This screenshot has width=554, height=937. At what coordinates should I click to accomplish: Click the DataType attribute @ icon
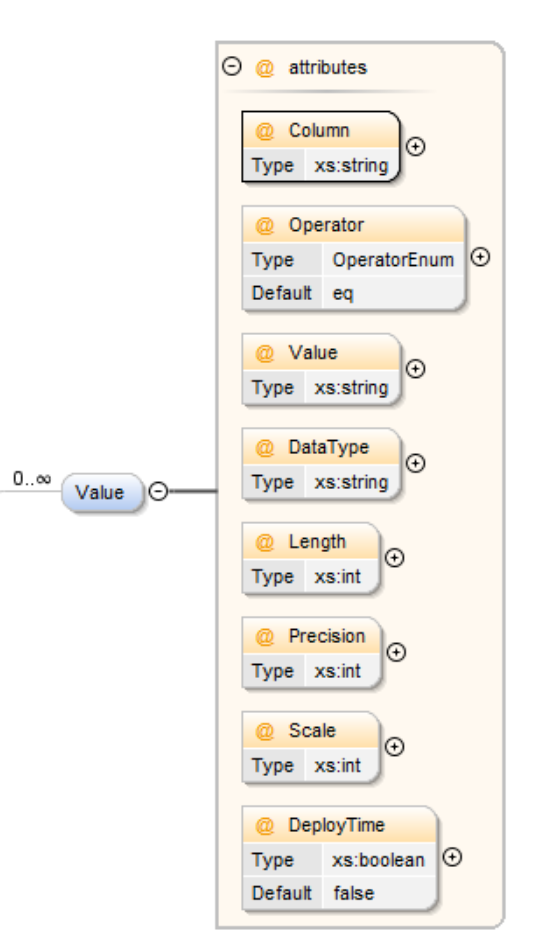click(x=265, y=448)
